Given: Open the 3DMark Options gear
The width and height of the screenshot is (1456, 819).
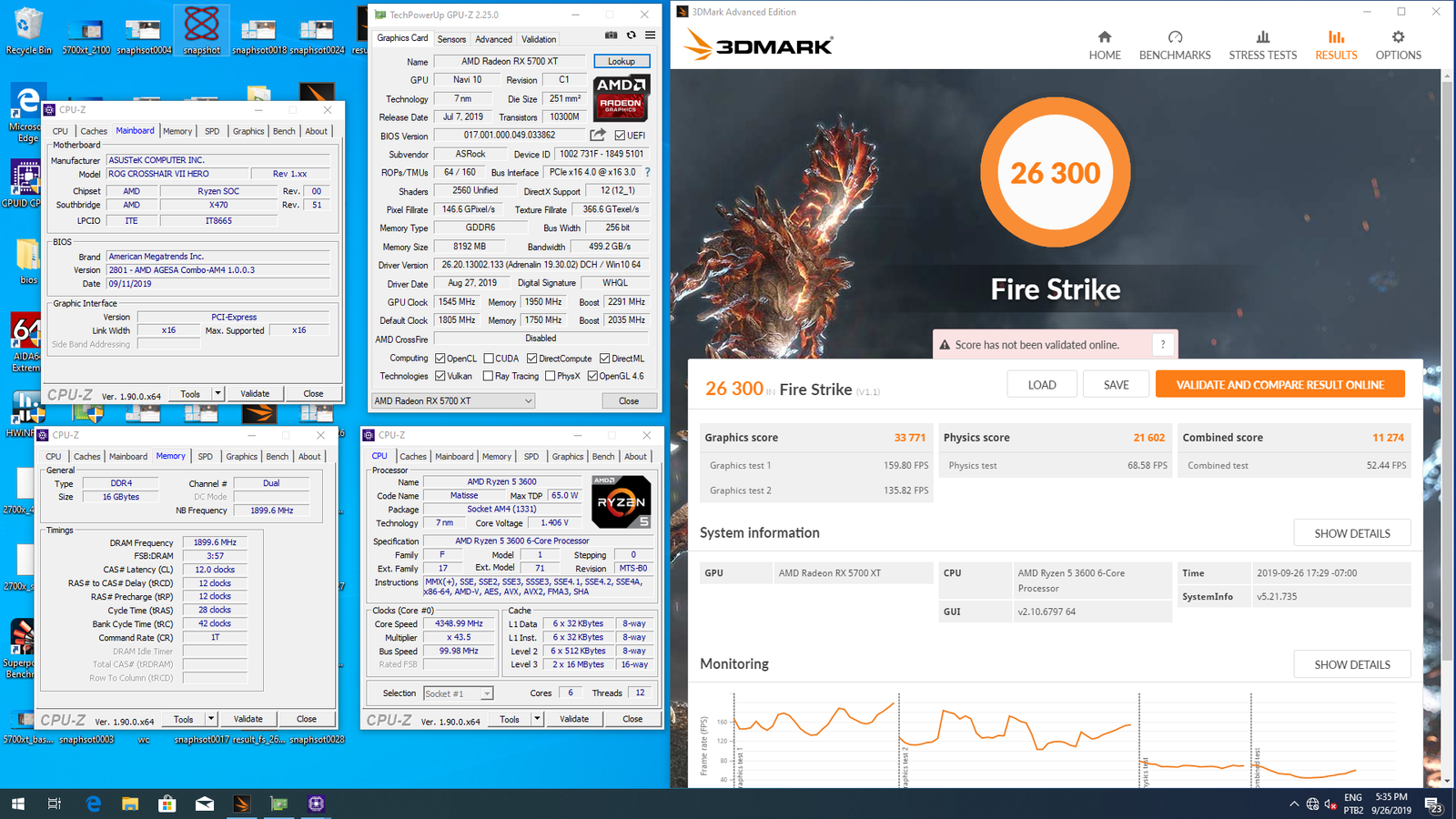Looking at the screenshot, I should pyautogui.click(x=1398, y=37).
